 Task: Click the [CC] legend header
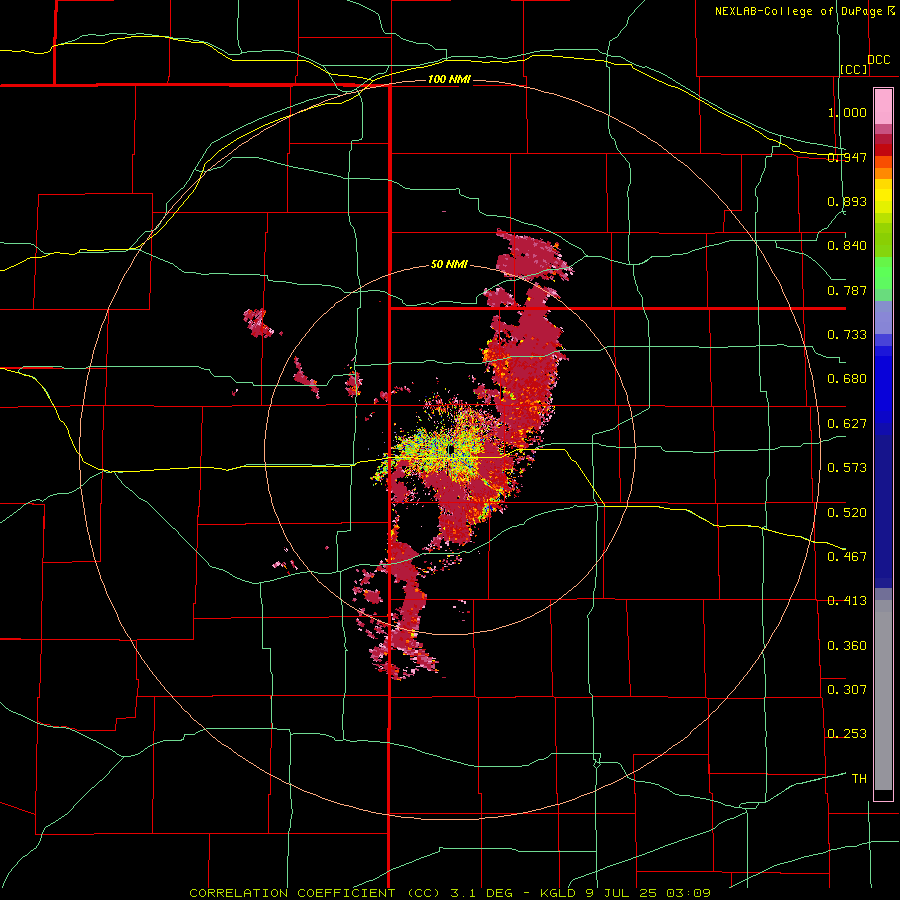tap(854, 69)
